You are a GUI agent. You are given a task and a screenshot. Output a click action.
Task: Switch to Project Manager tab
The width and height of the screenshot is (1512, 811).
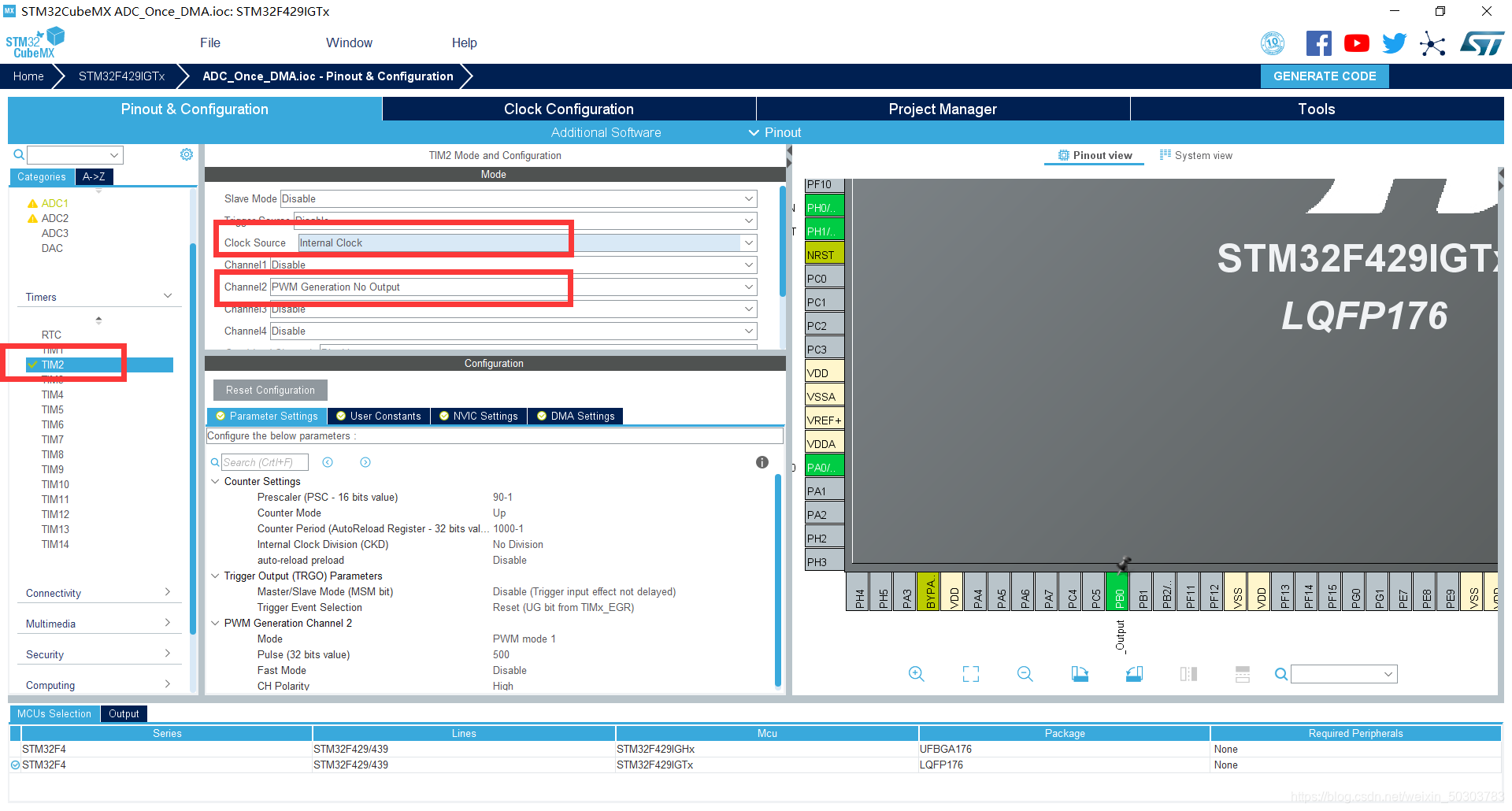click(943, 109)
